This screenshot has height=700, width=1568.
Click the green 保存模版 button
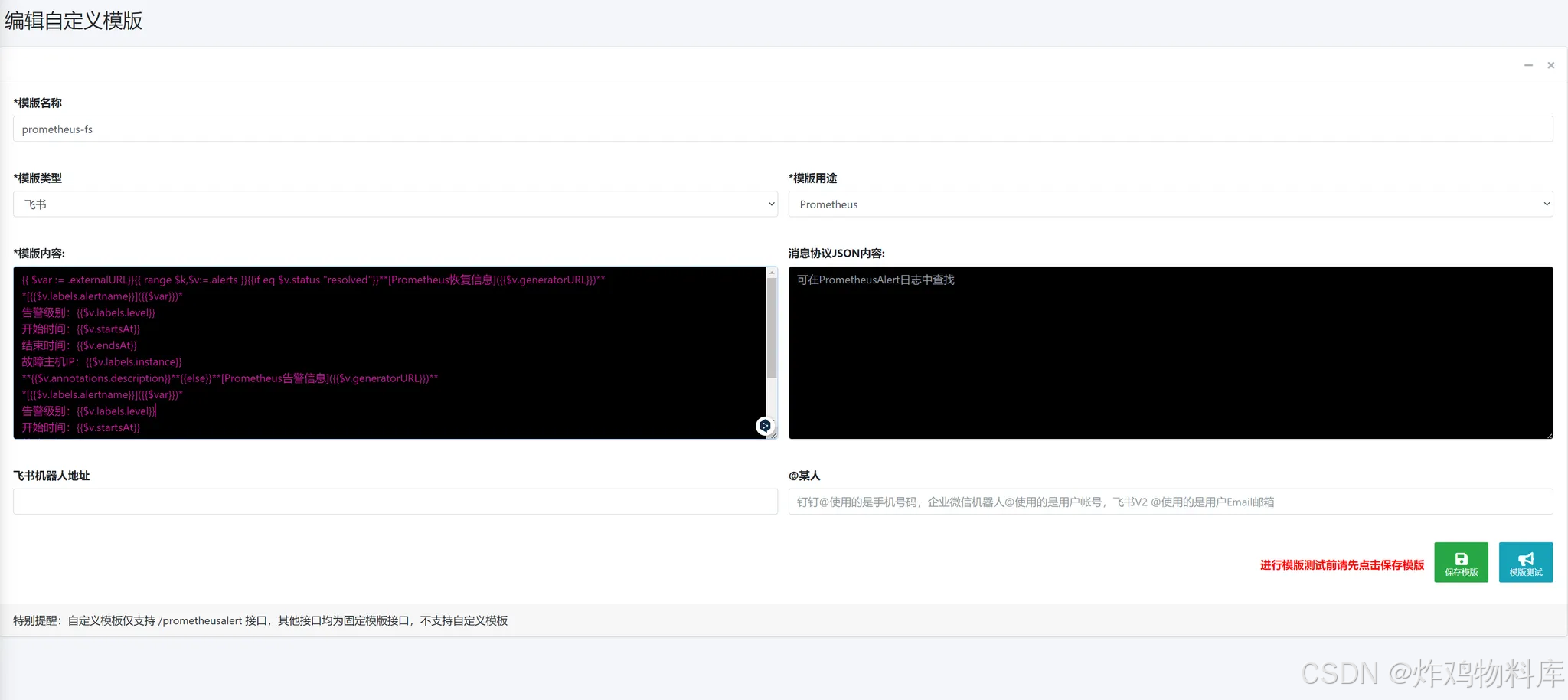tap(1461, 562)
